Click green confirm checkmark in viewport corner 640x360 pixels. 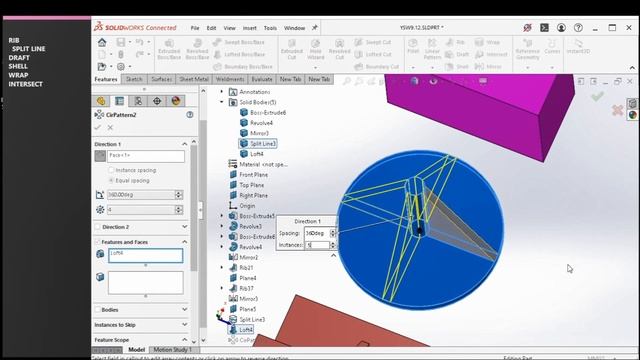[598, 96]
